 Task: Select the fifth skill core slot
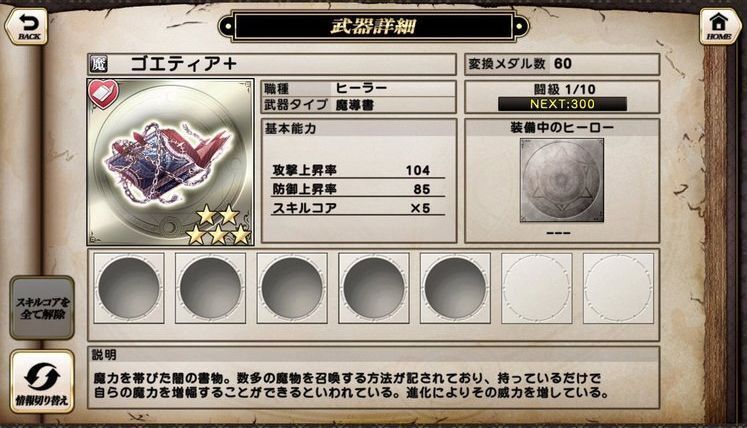(x=455, y=288)
